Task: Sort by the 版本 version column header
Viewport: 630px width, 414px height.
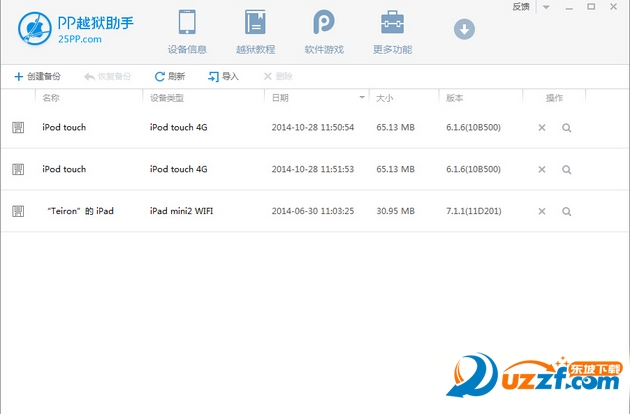Action: click(454, 98)
